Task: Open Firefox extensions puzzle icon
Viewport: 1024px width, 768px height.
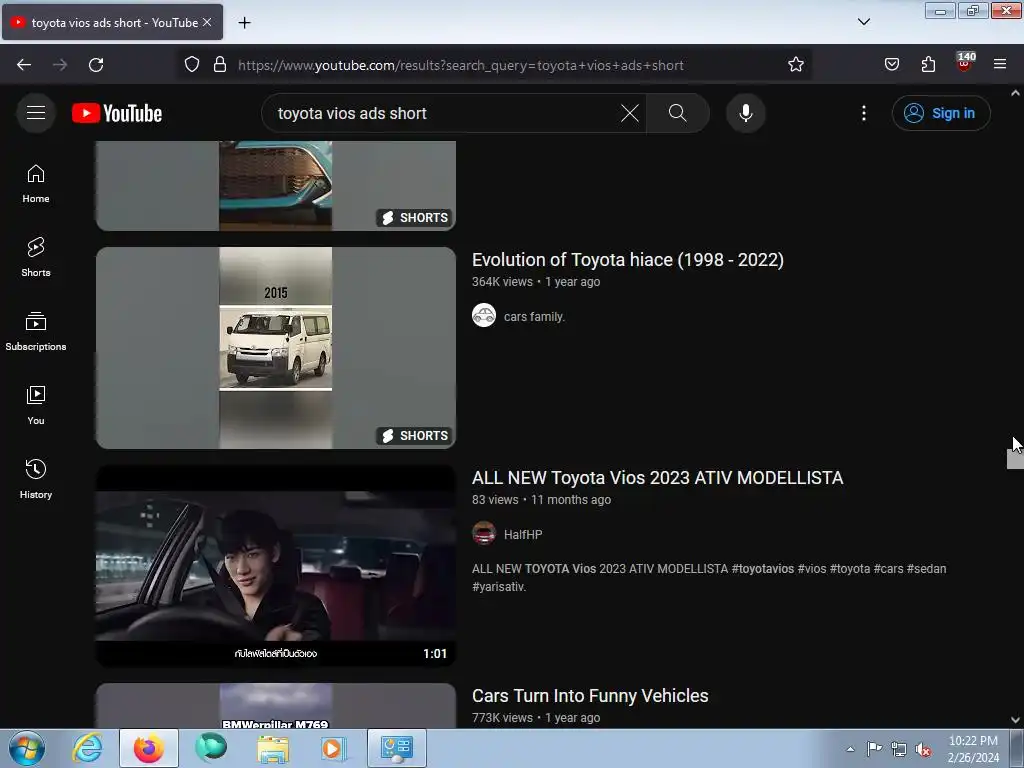Action: tap(928, 65)
